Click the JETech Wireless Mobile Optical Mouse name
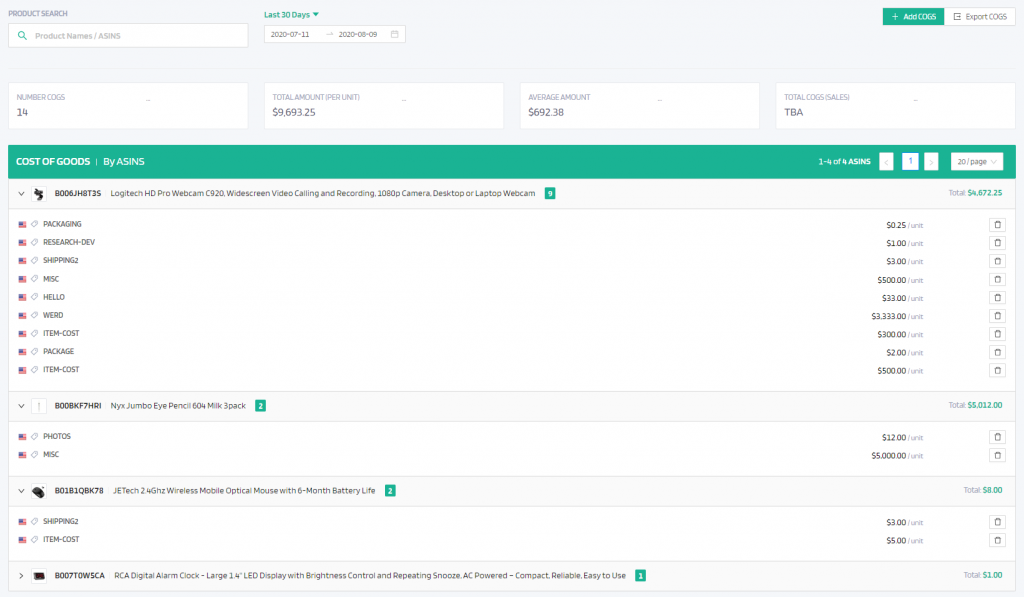 (244, 491)
